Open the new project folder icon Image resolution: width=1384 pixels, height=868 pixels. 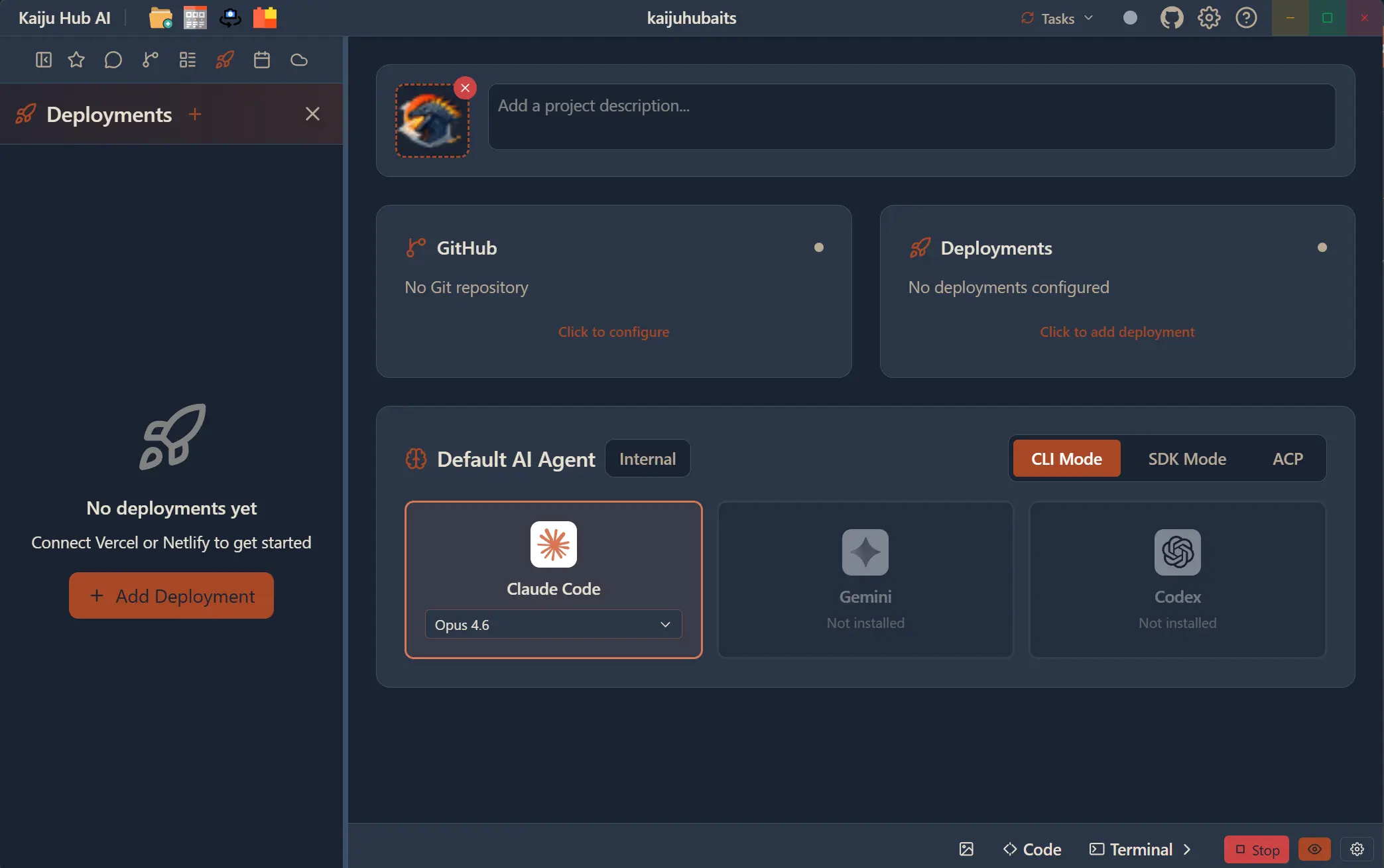tap(160, 18)
